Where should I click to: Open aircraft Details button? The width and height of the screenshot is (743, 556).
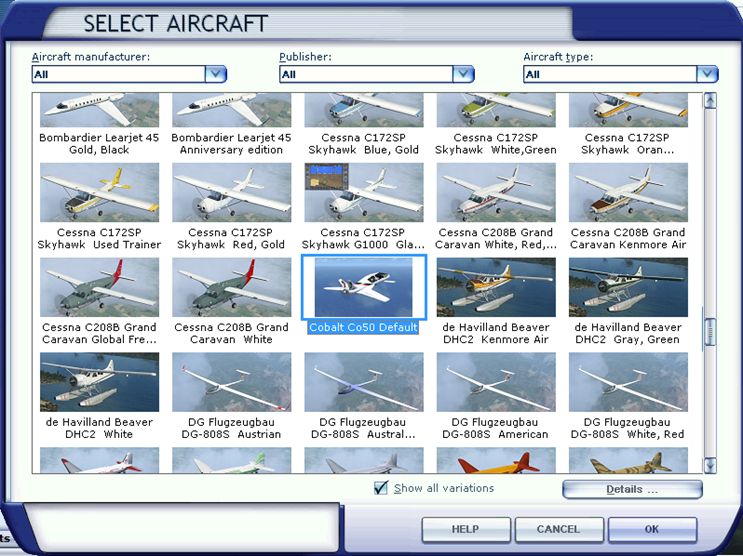coord(632,489)
